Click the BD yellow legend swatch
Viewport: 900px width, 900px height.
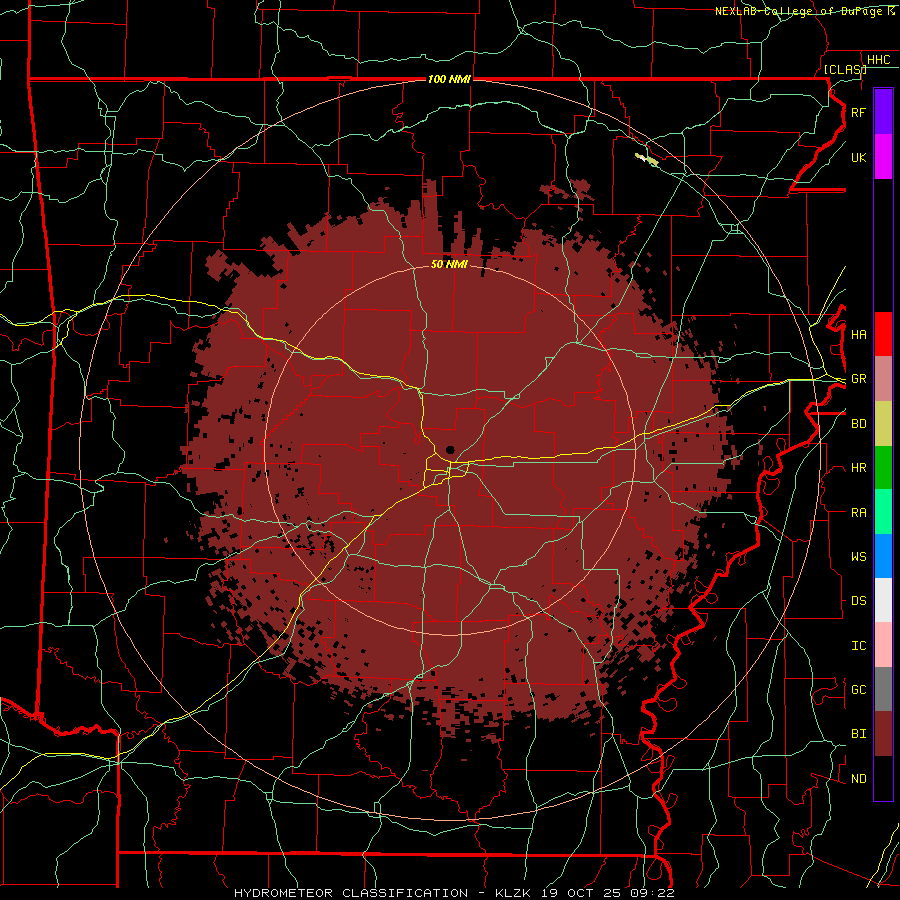883,424
